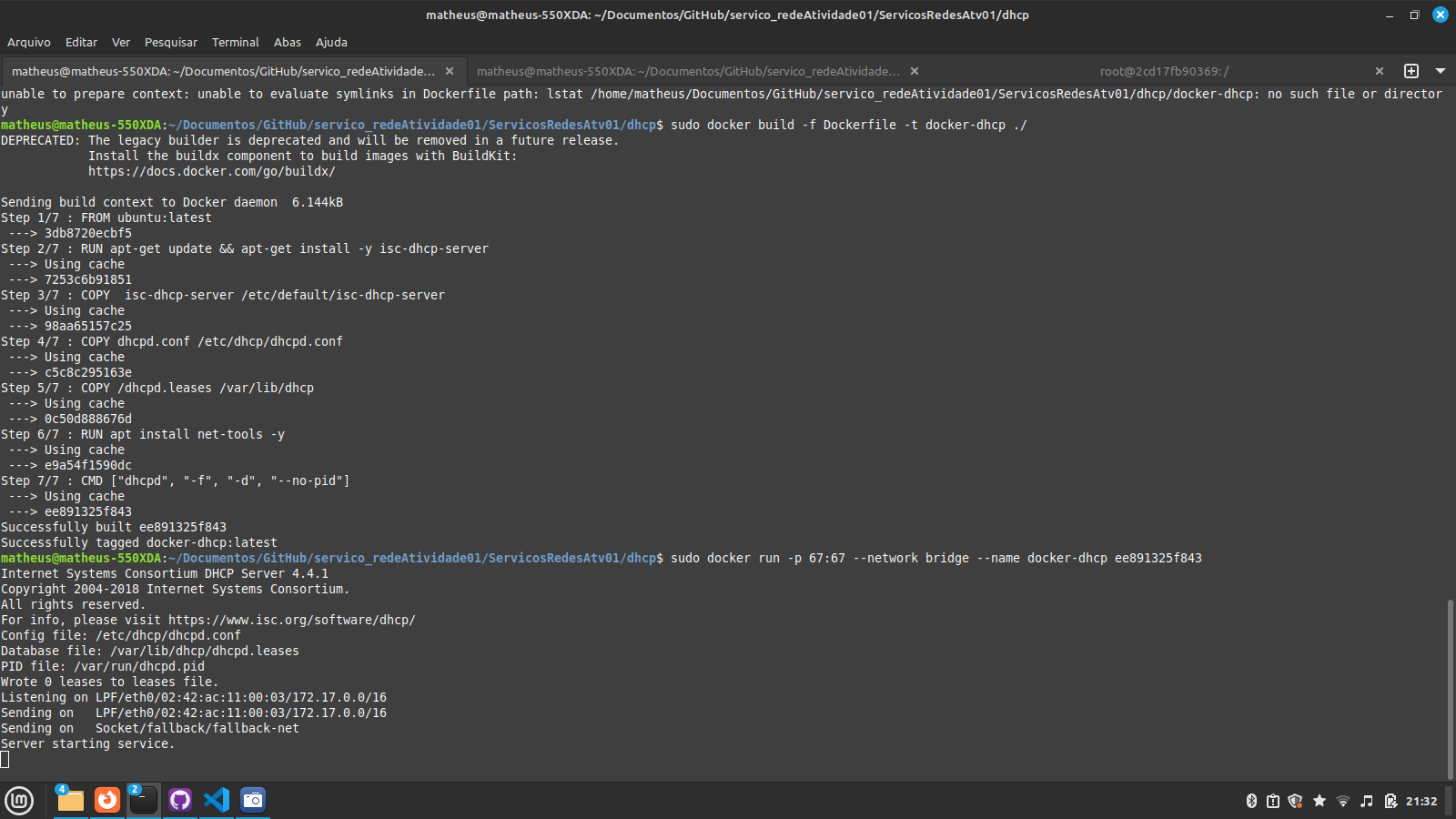Close the second matheus@matheus-550XDA tab

pos(915,71)
